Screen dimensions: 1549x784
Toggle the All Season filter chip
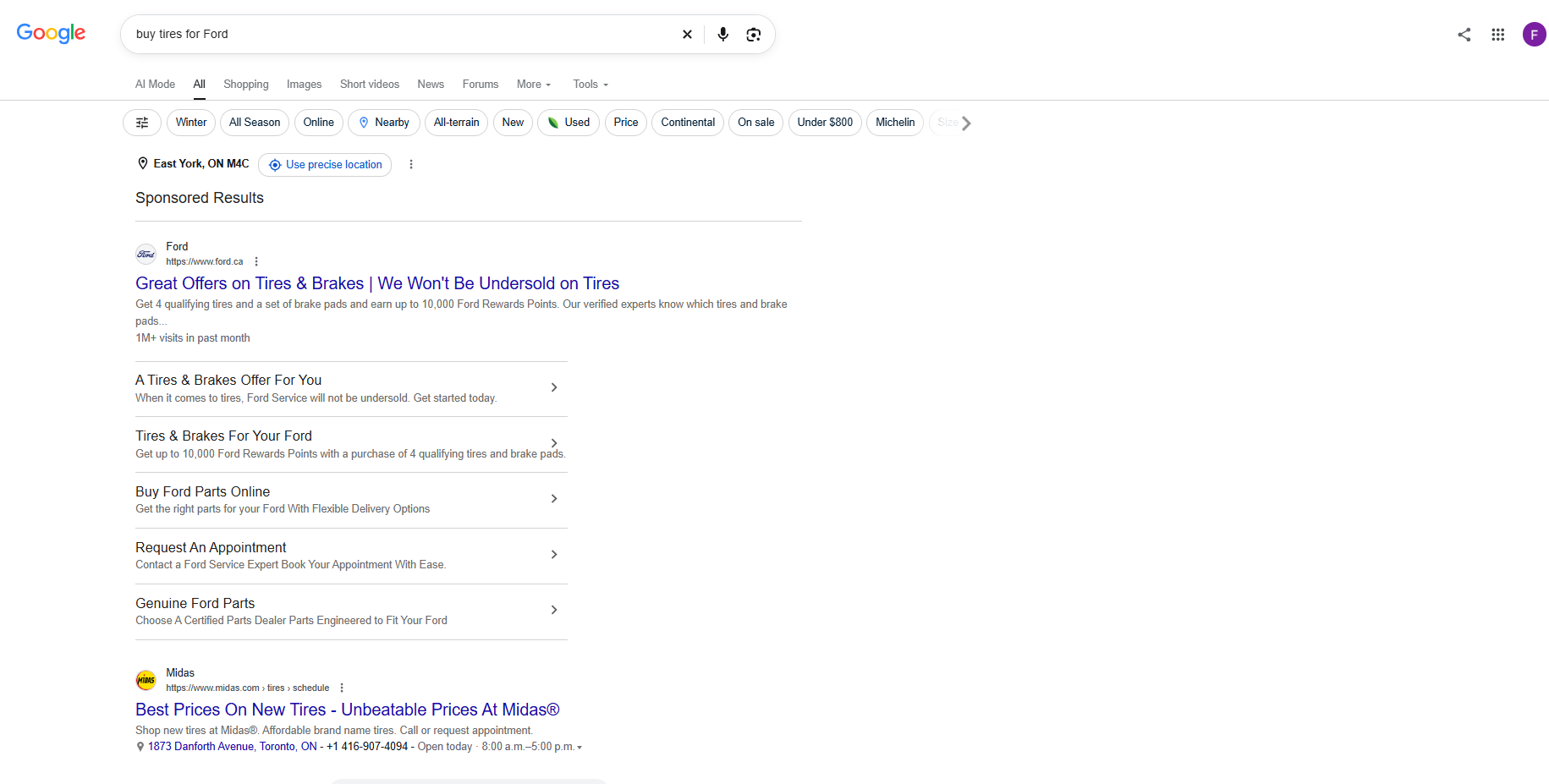(255, 123)
